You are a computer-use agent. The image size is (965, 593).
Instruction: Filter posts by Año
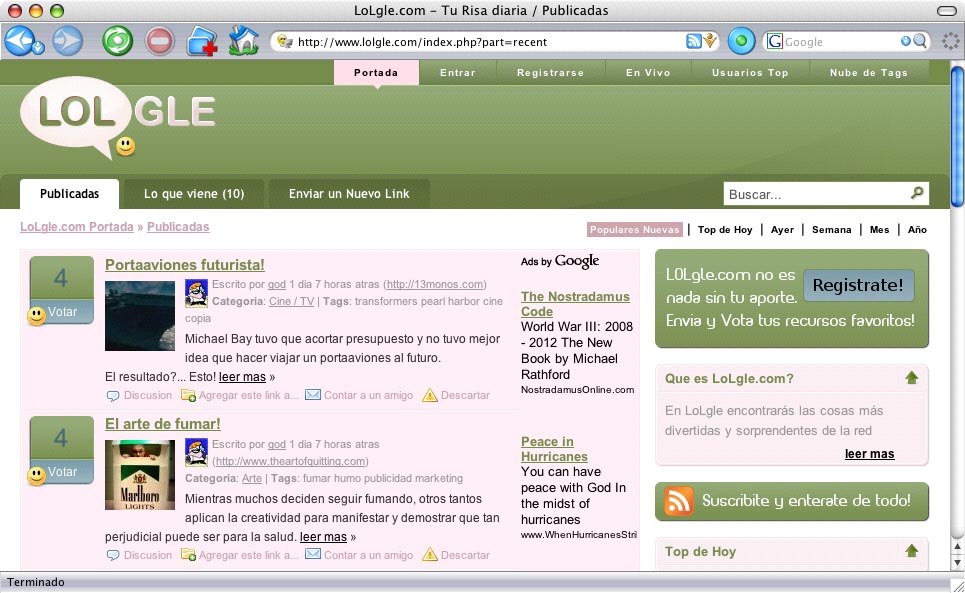coord(917,229)
